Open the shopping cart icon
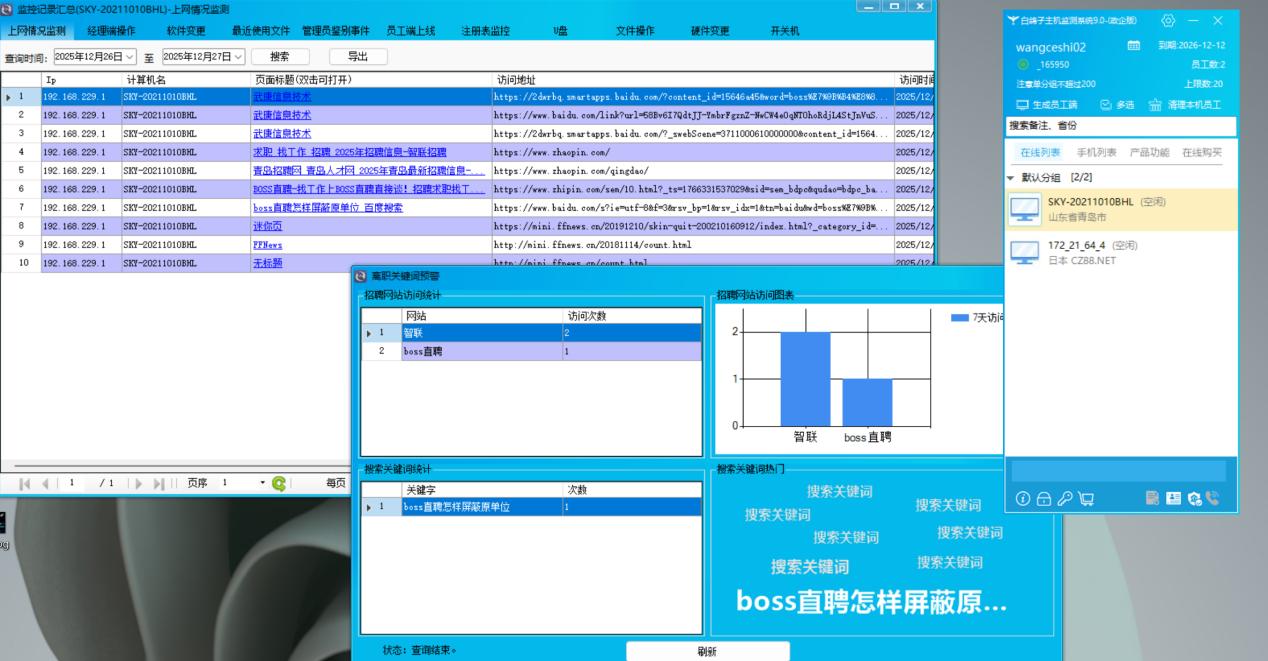The width and height of the screenshot is (1268, 661). coord(1085,498)
